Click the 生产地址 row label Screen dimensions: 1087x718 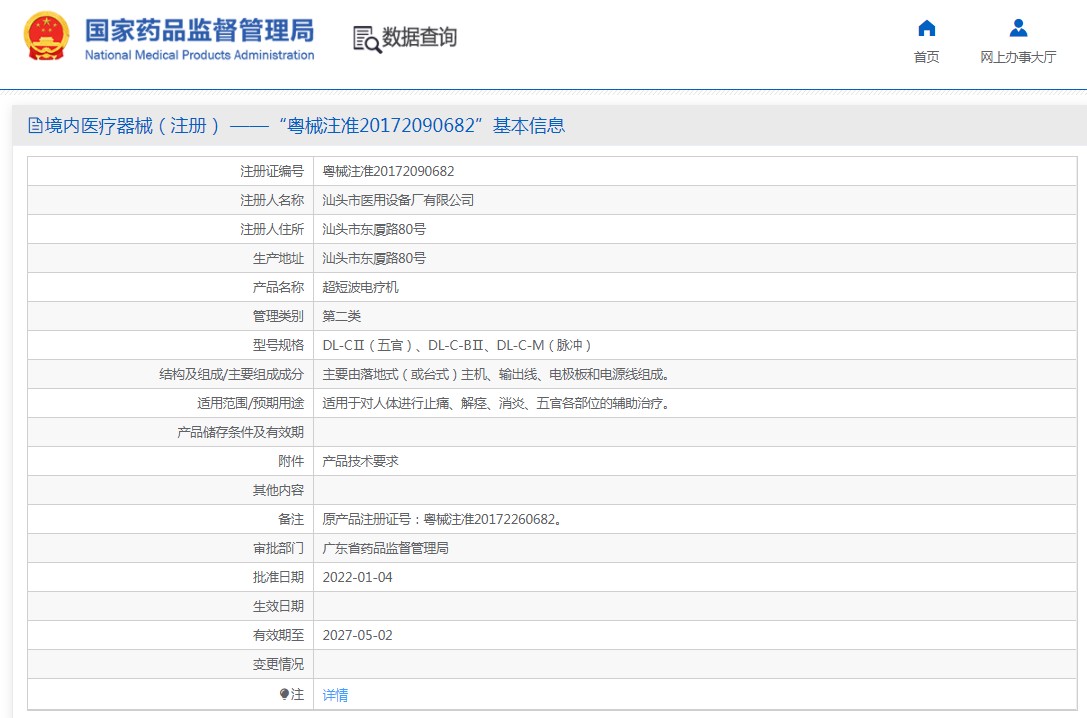pos(278,259)
